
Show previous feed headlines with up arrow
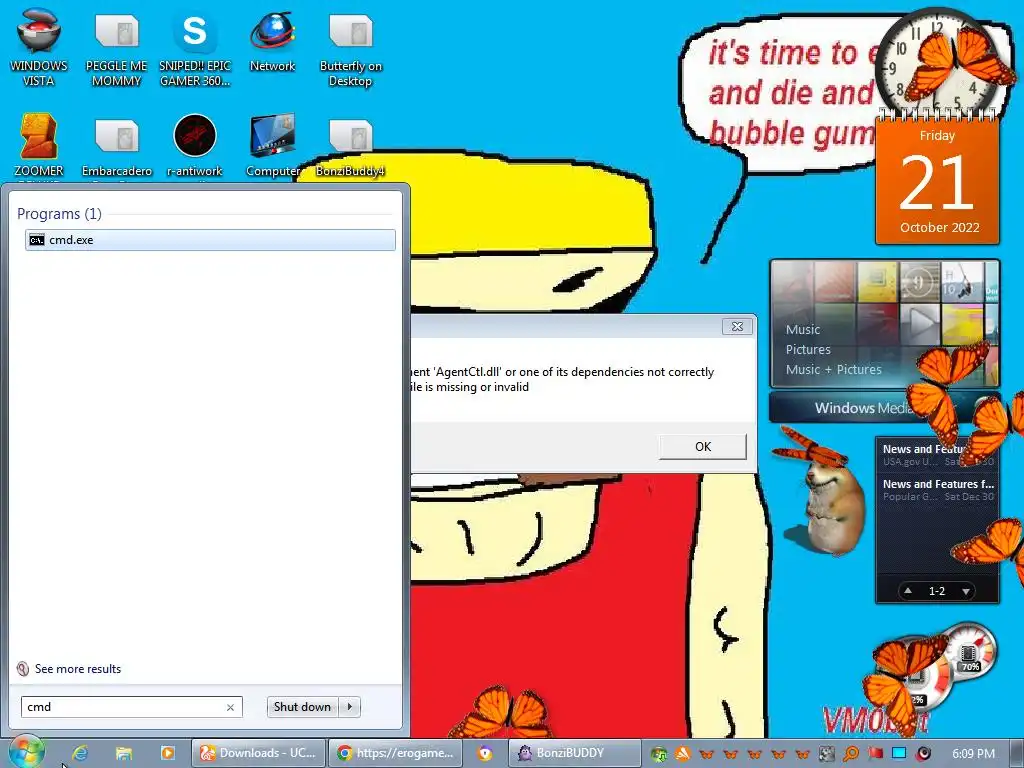pos(908,591)
